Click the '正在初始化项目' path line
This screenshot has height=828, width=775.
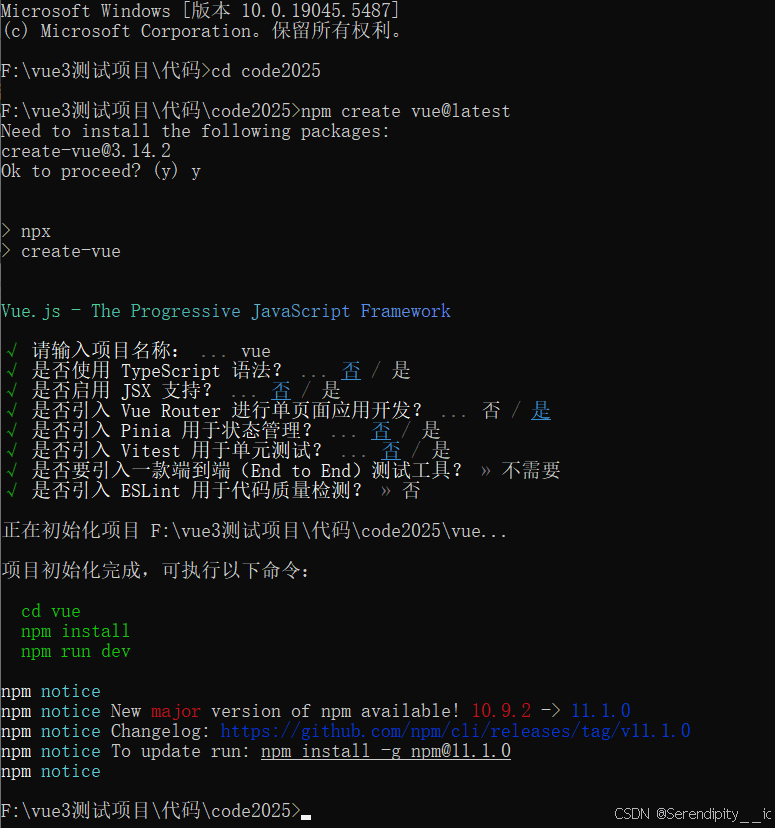click(254, 531)
